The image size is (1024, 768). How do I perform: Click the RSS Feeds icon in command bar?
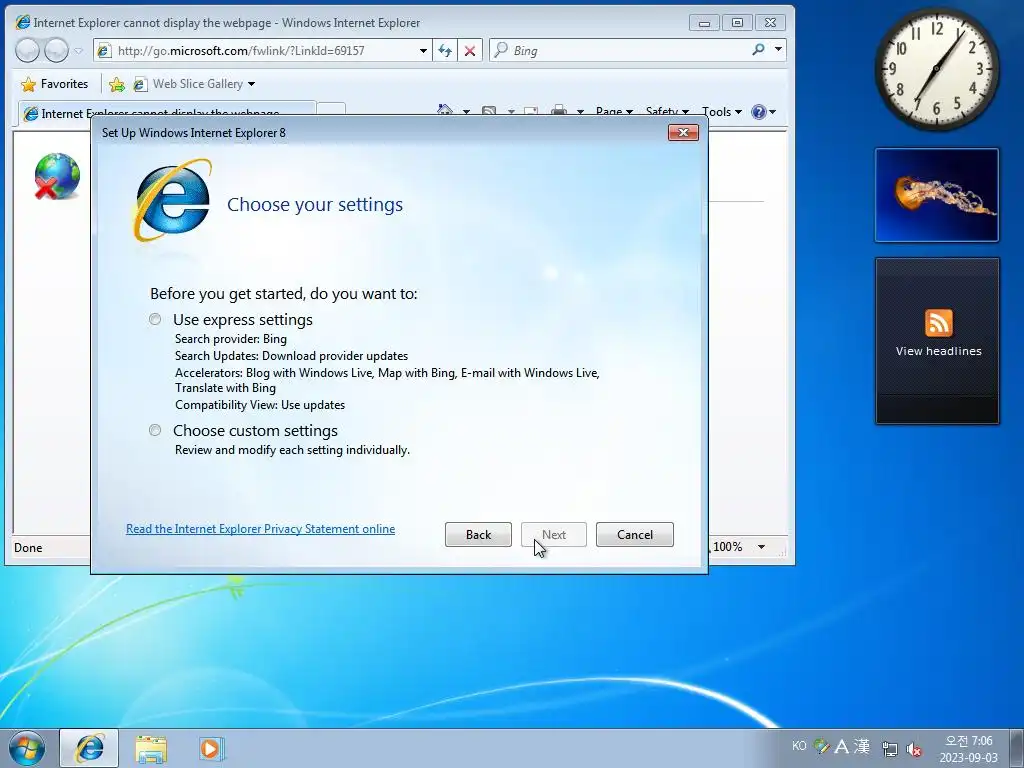point(488,112)
